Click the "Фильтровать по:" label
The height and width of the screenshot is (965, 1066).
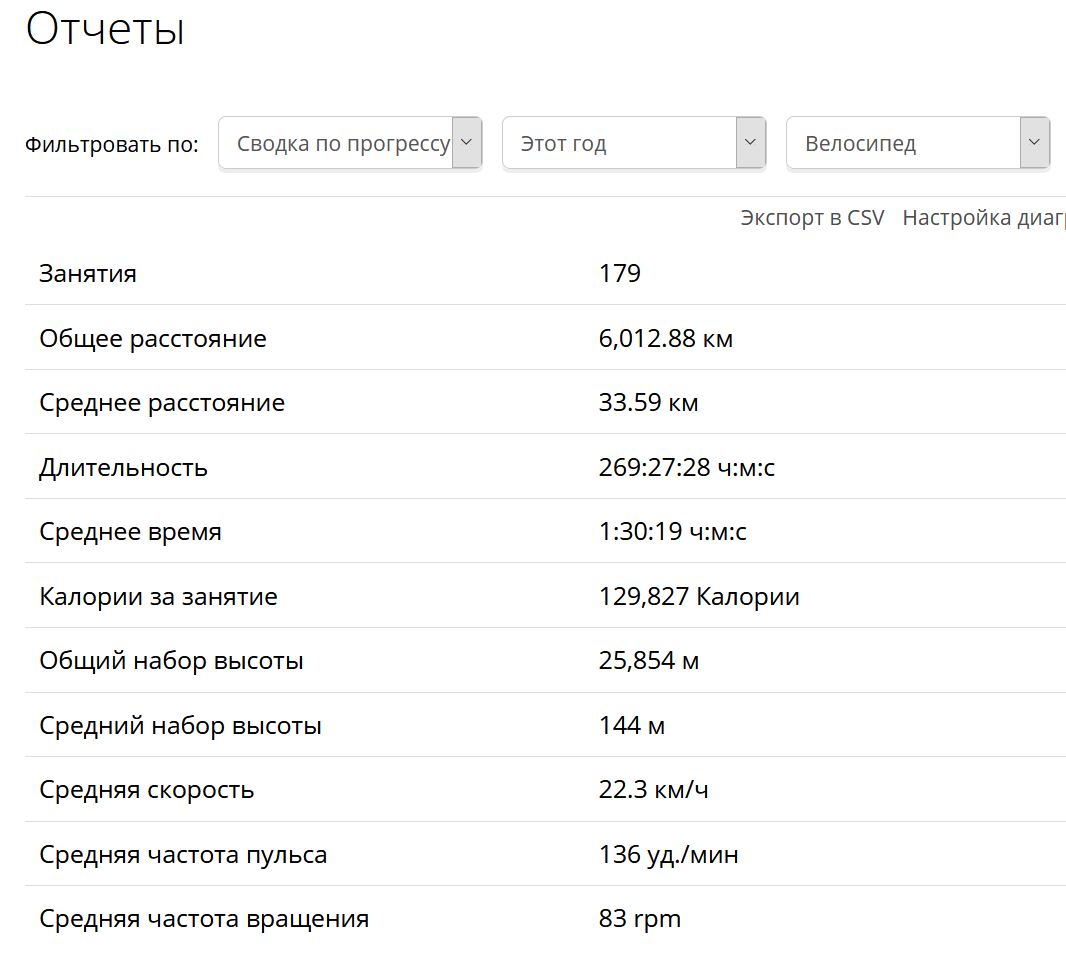click(x=112, y=144)
